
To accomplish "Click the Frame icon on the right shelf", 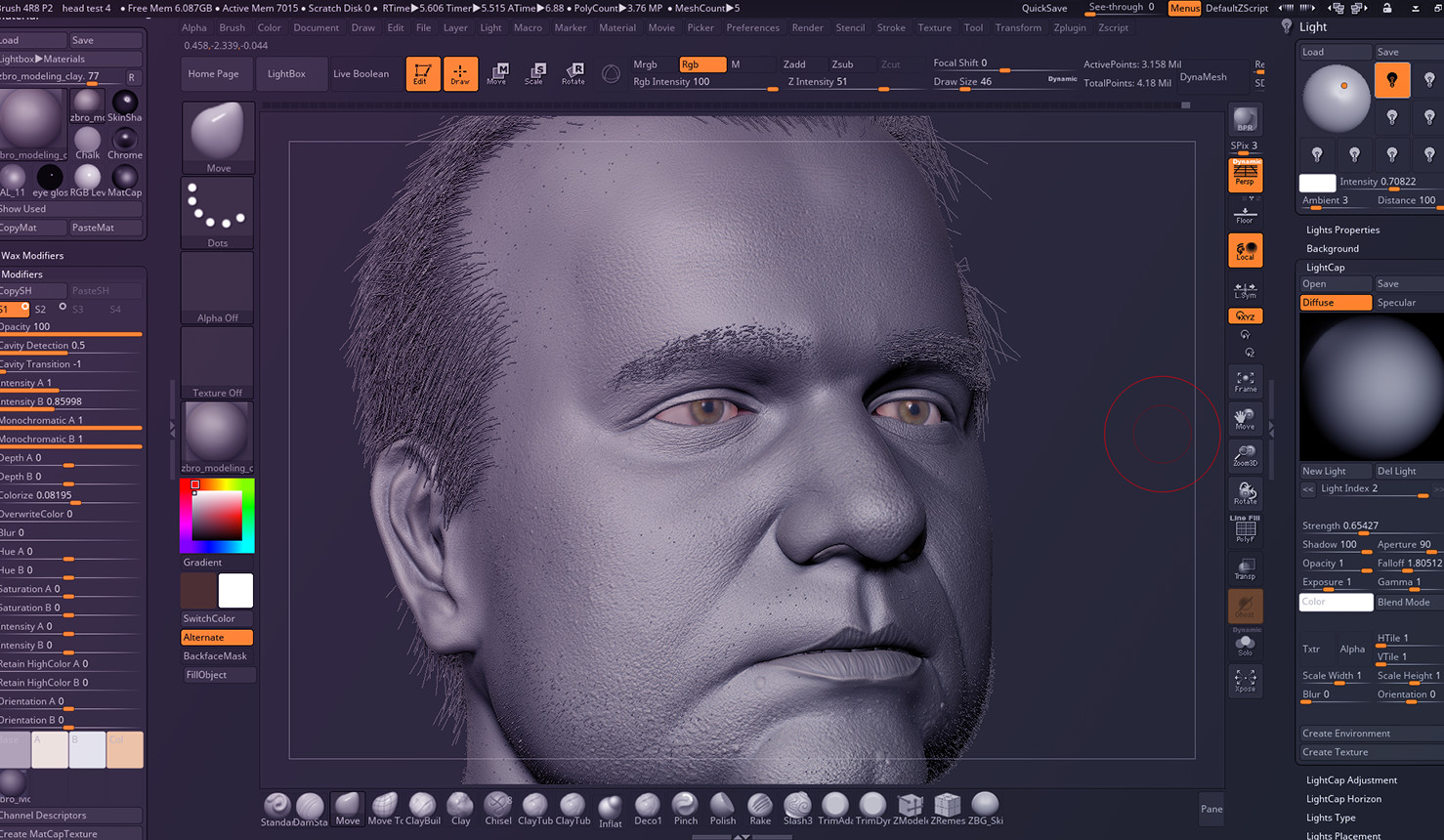I will [x=1245, y=381].
